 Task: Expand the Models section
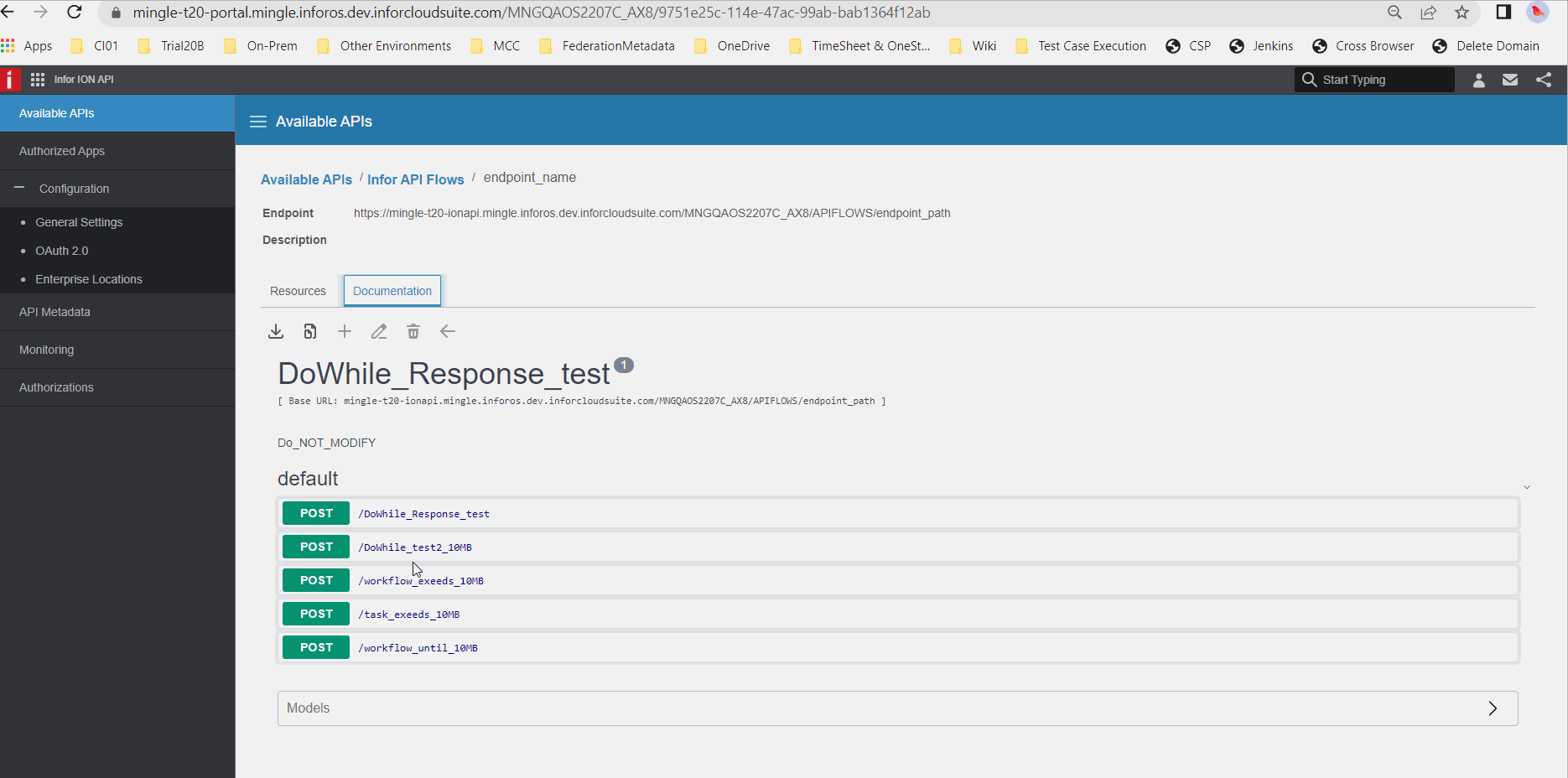[898, 708]
